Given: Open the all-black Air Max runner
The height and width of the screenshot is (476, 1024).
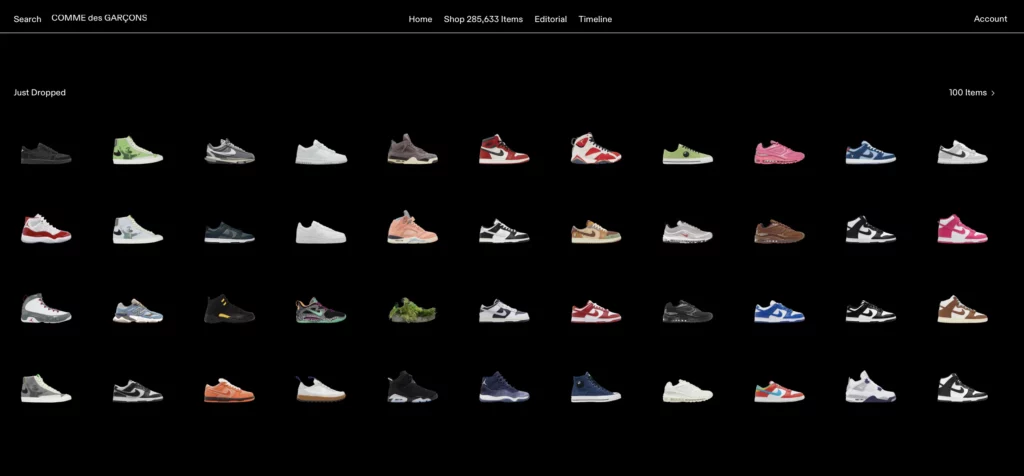Looking at the screenshot, I should pyautogui.click(x=688, y=311).
